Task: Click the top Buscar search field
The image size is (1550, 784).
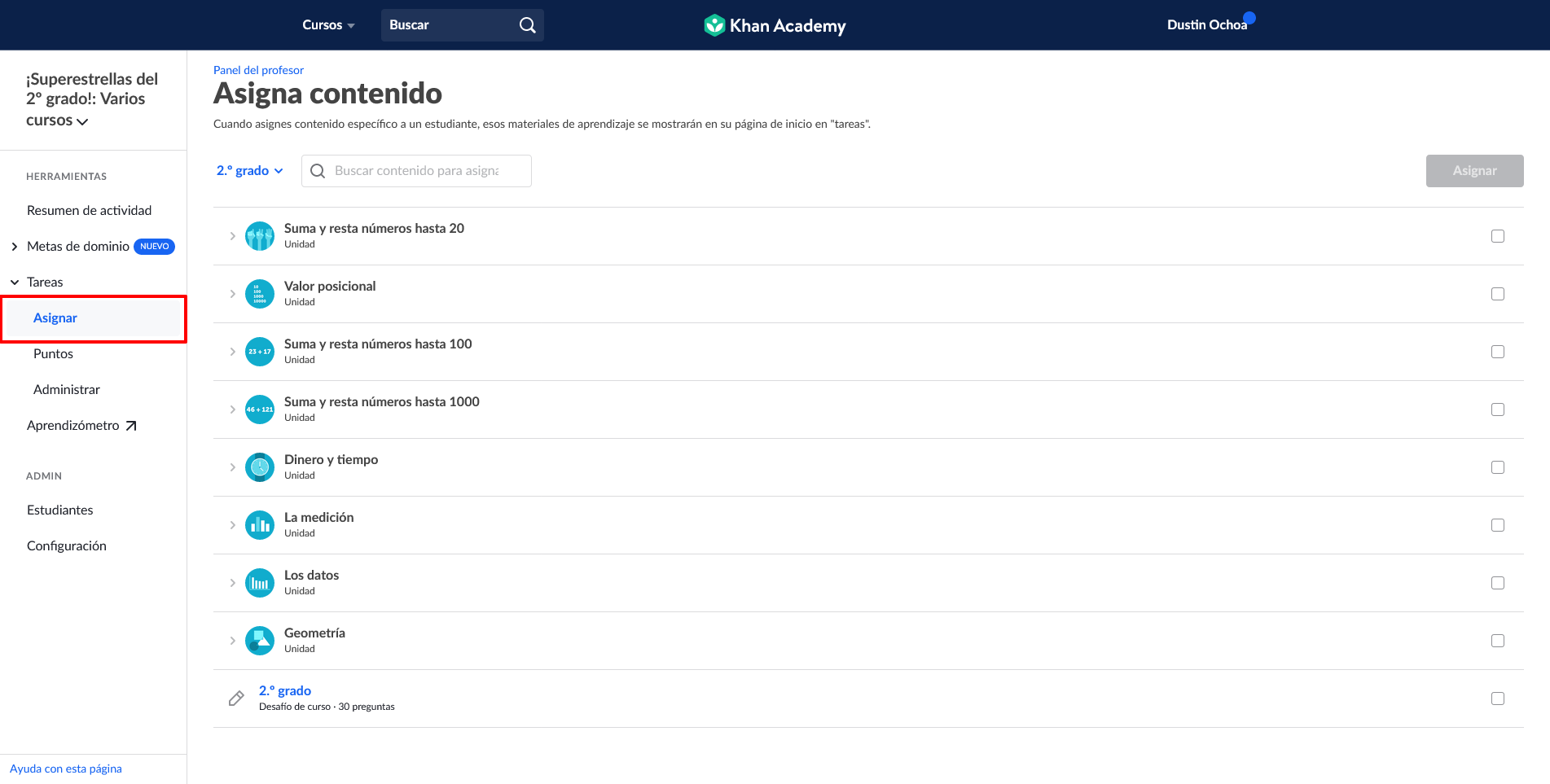Action: (x=462, y=25)
